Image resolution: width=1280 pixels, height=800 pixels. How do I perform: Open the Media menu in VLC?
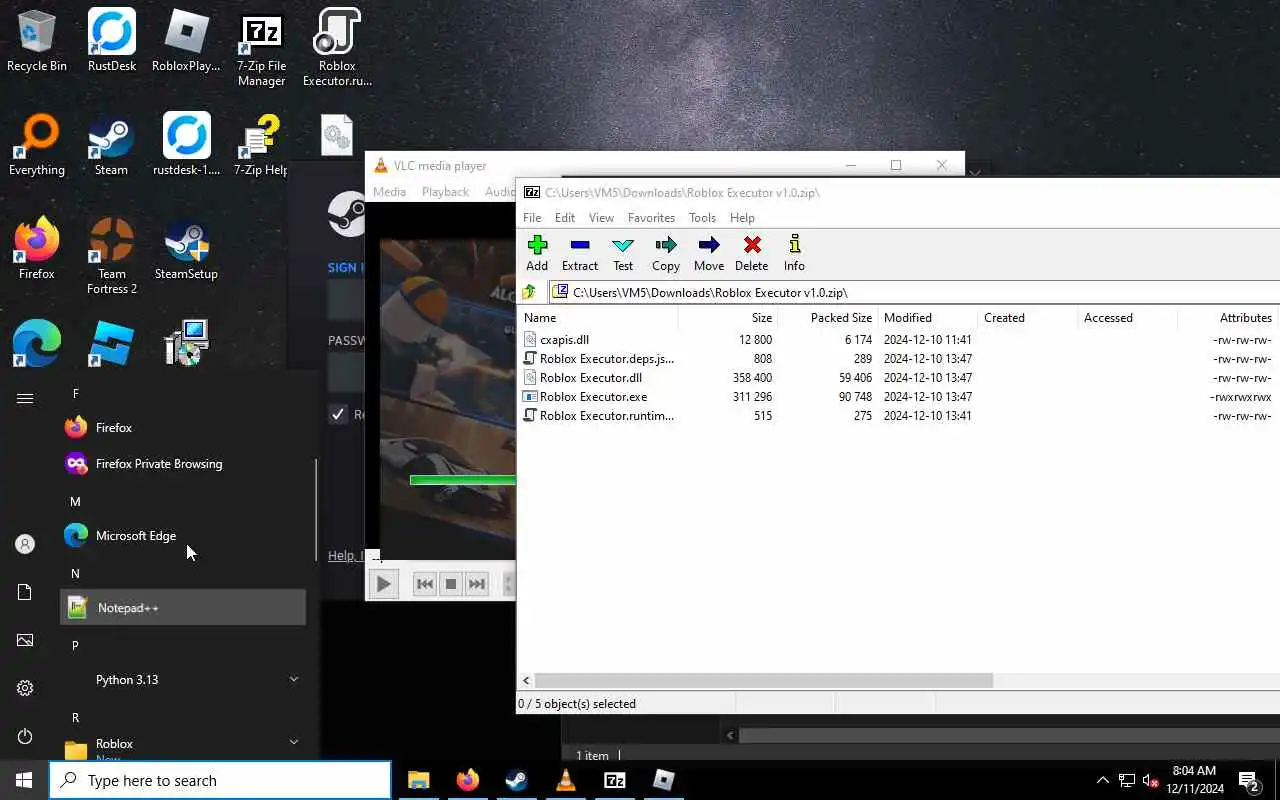tap(389, 192)
